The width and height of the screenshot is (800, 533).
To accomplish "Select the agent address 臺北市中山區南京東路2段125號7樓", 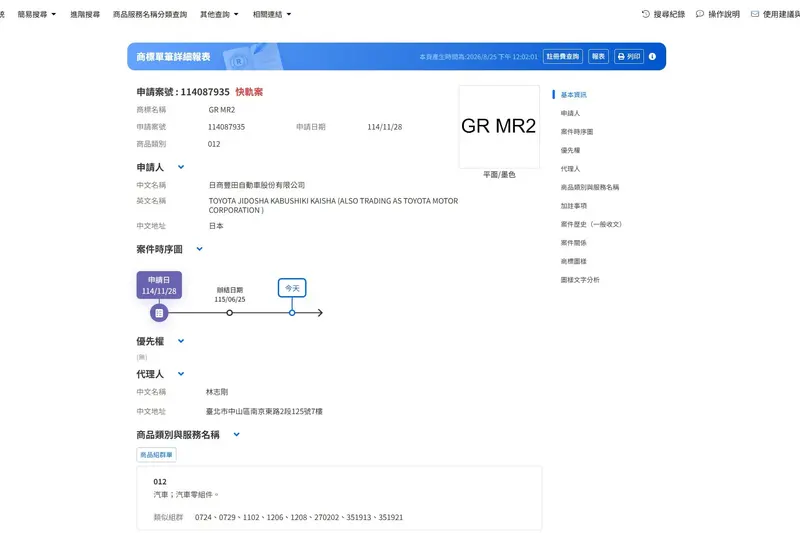I will tap(264, 411).
